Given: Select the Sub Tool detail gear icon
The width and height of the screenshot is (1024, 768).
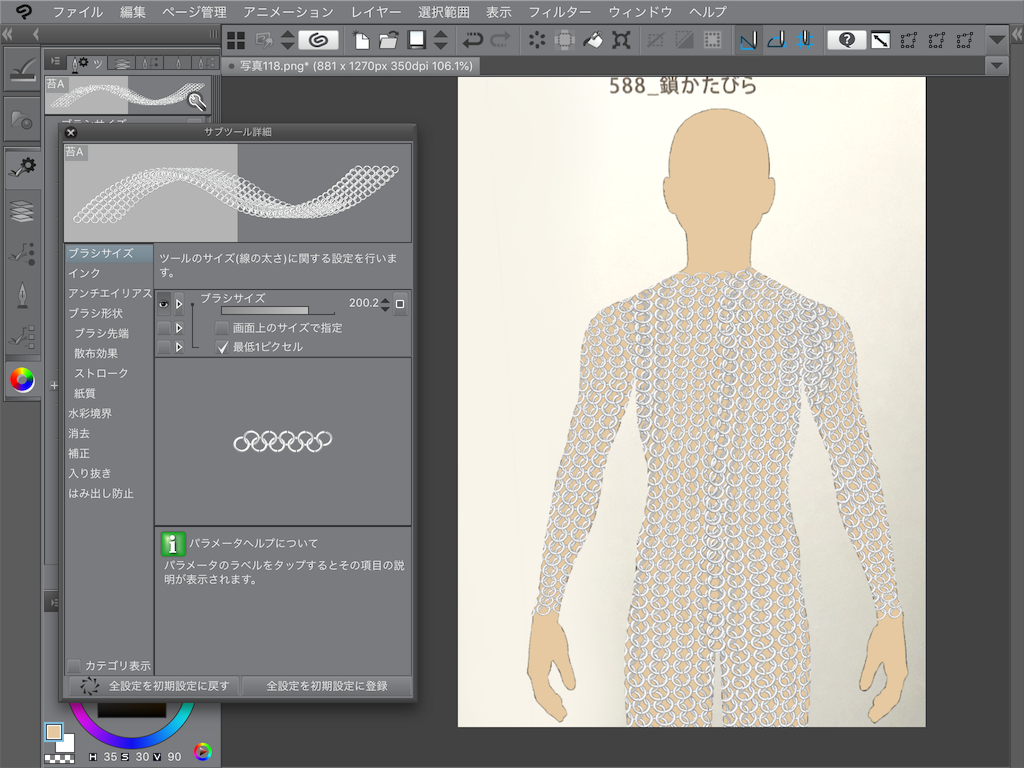Looking at the screenshot, I should click(x=22, y=168).
